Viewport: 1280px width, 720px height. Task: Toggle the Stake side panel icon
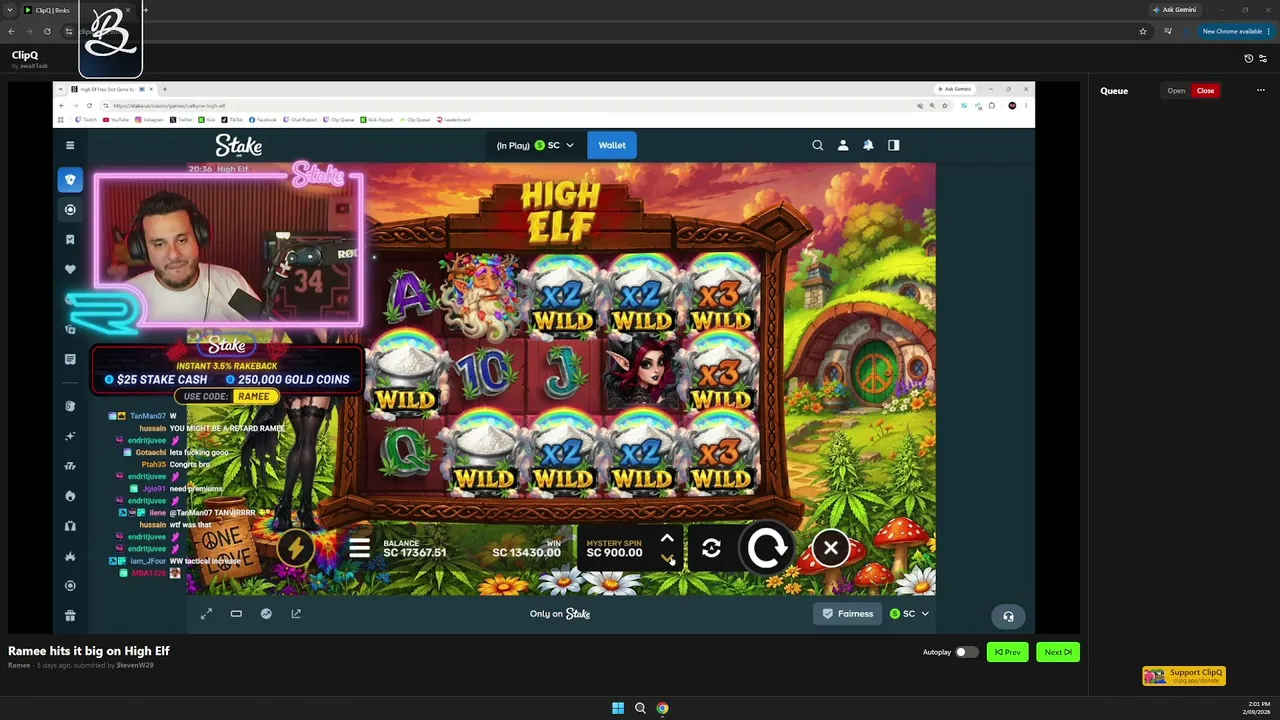tap(893, 145)
